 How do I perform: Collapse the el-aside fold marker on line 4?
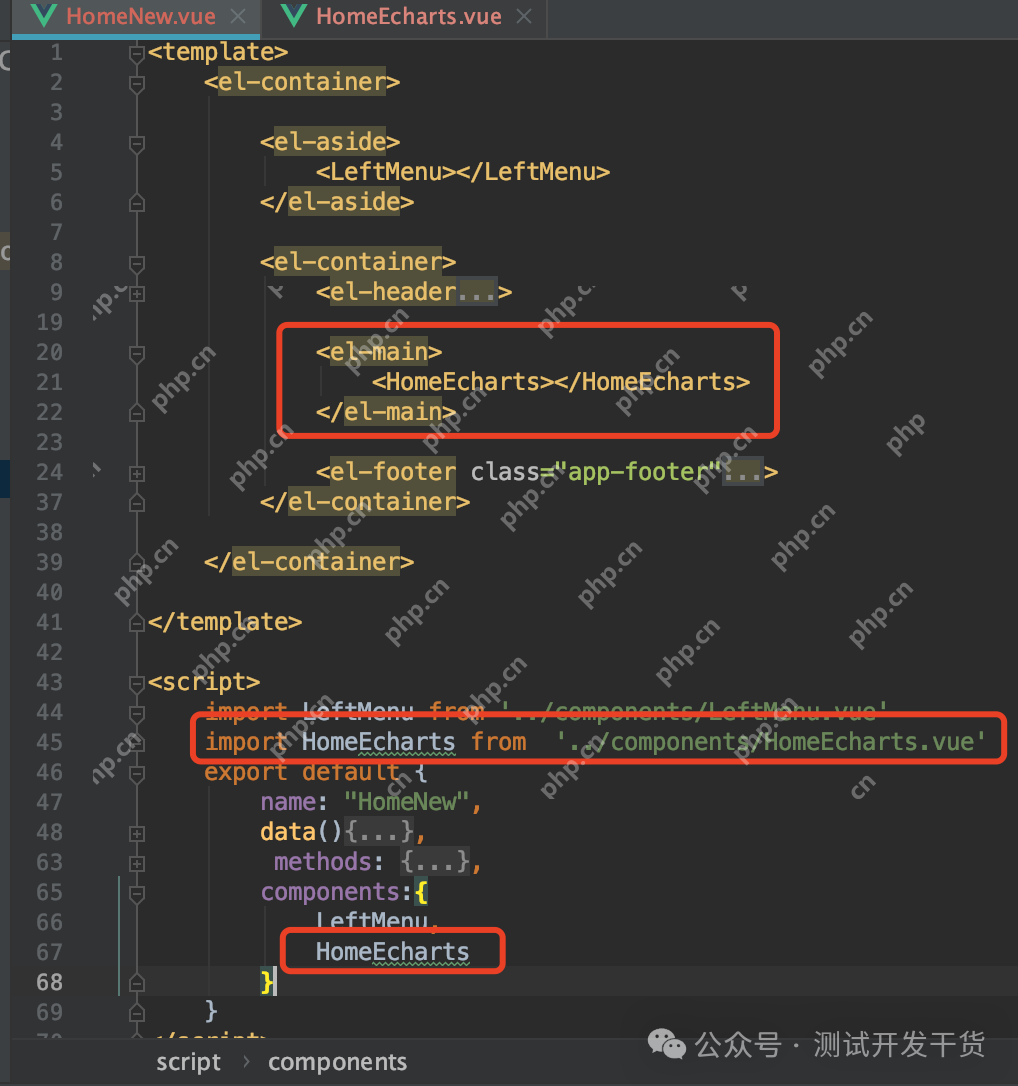(x=137, y=143)
